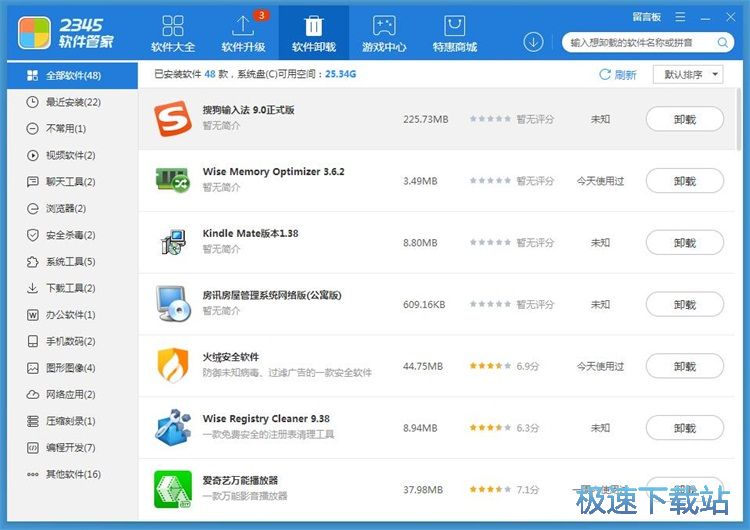
Task: Select the 软件卸载 uninstall tab
Action: [x=314, y=33]
